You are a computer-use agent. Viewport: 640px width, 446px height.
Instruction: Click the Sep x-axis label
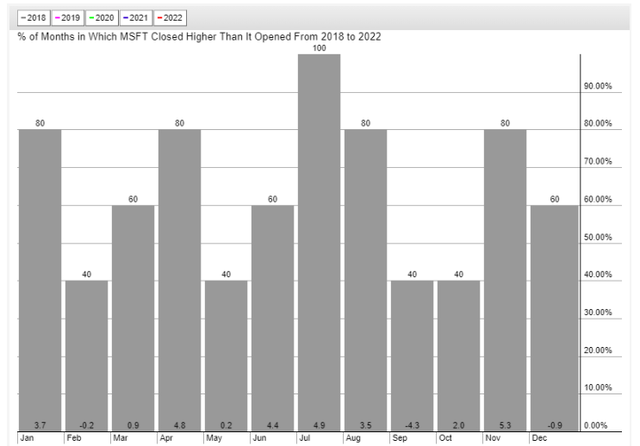point(400,438)
